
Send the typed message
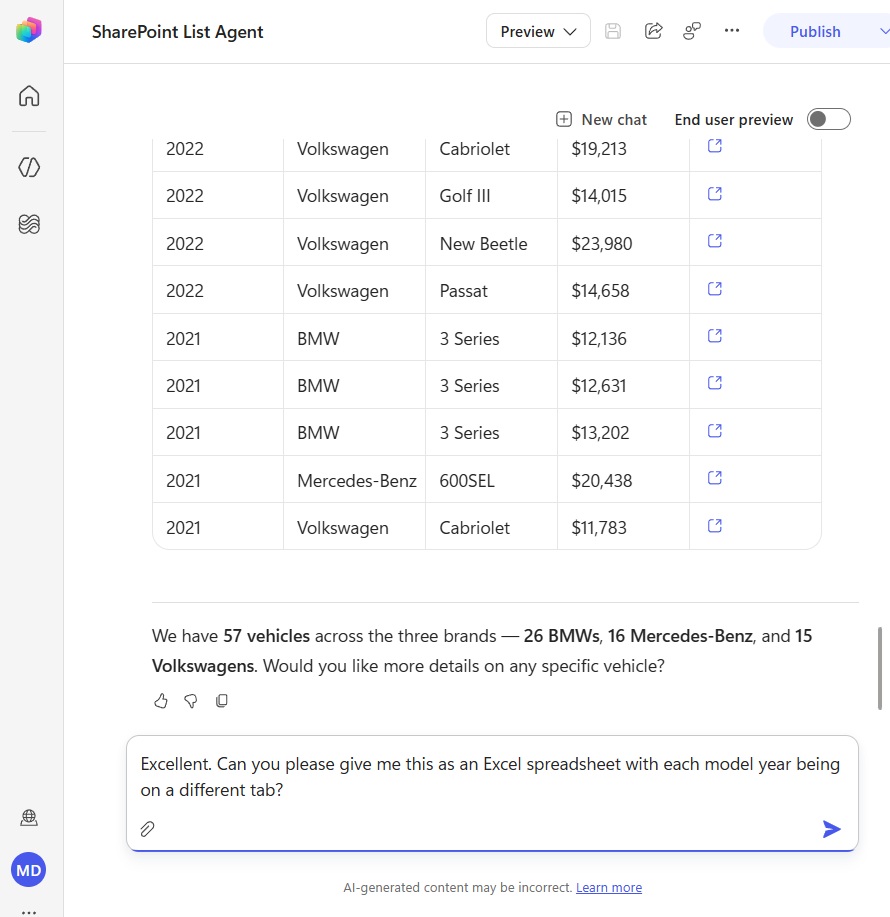[832, 829]
